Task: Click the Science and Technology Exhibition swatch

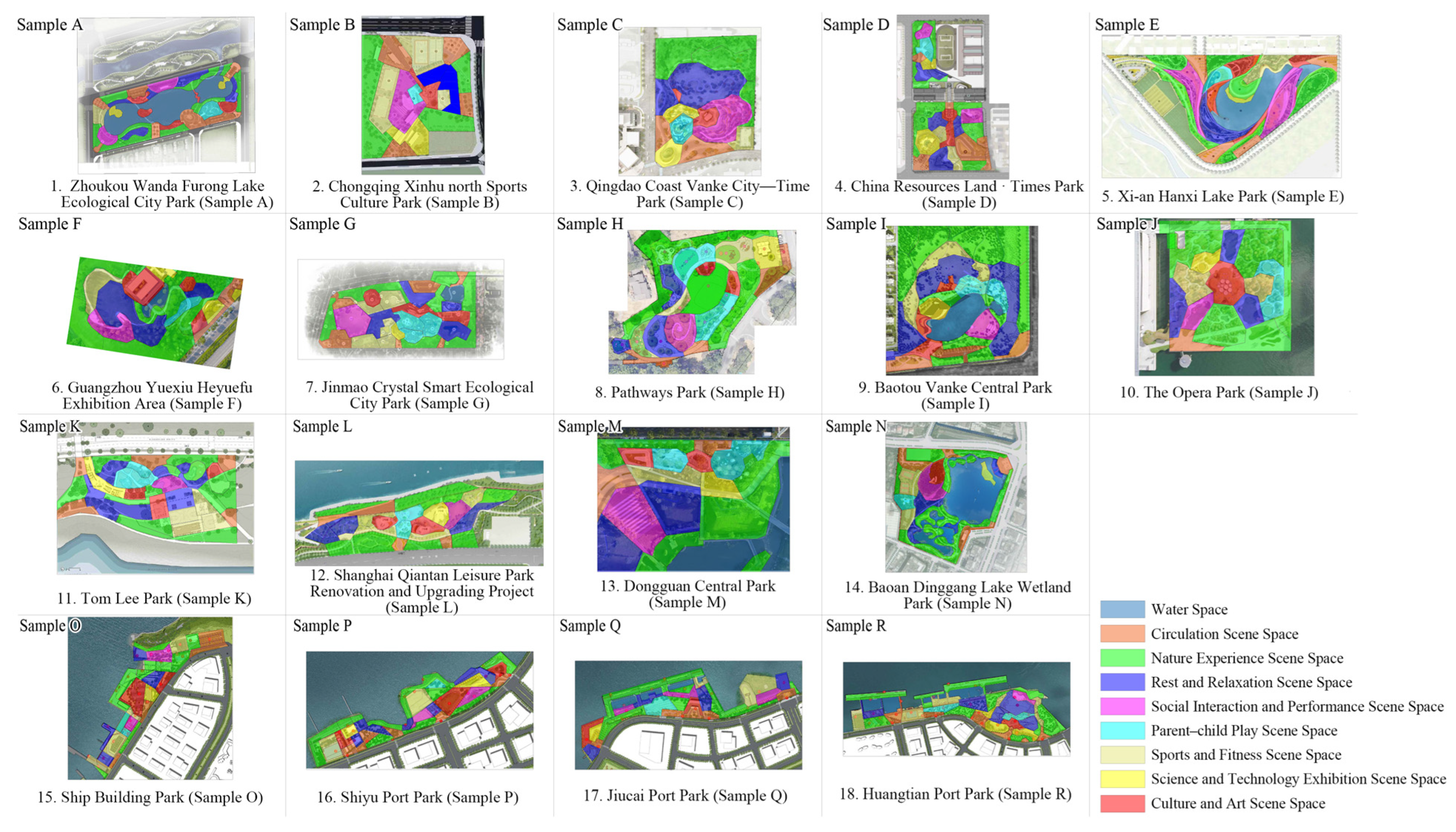Action: [x=1122, y=778]
